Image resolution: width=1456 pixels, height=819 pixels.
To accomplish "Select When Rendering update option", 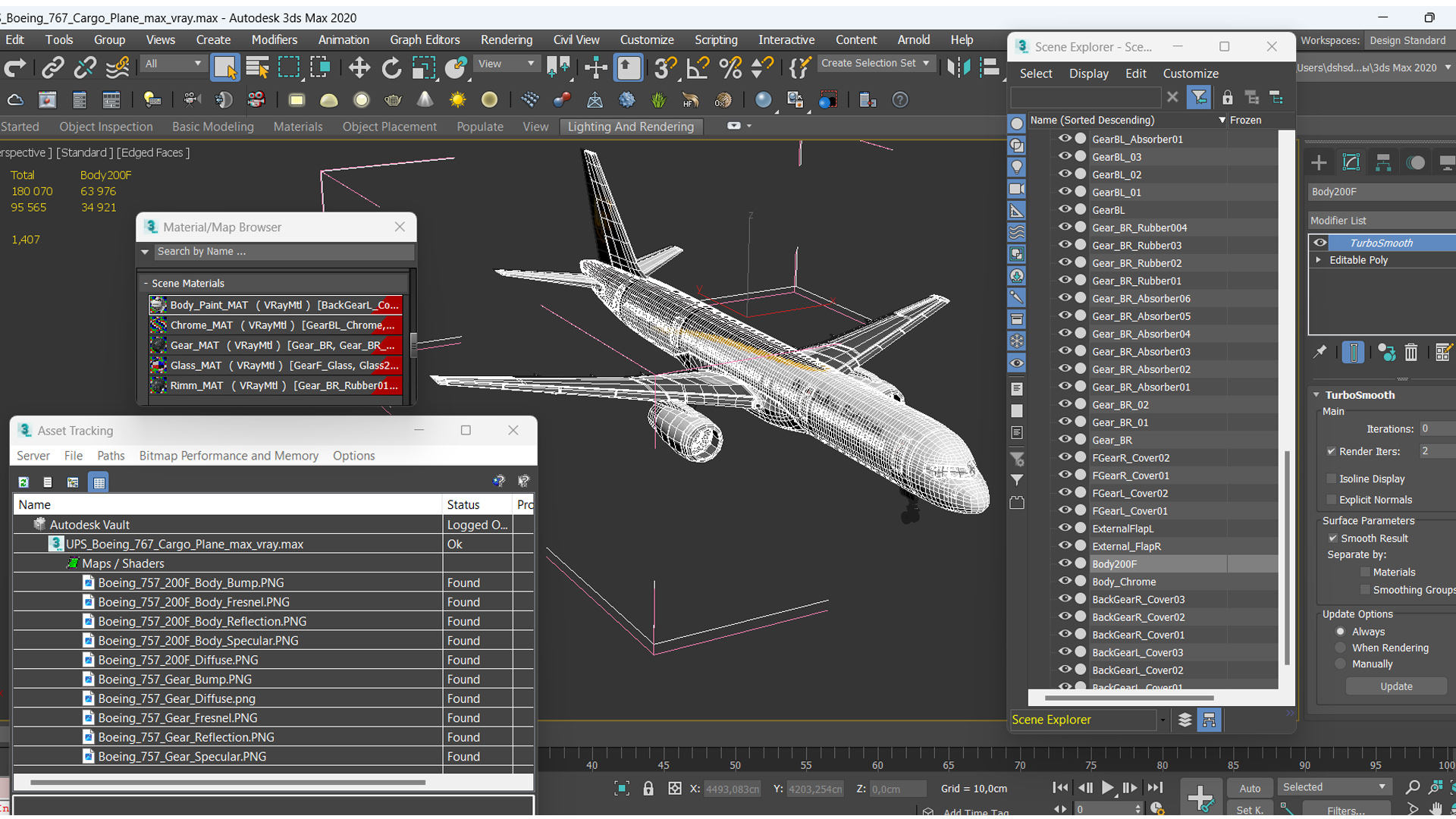I will click(x=1340, y=648).
